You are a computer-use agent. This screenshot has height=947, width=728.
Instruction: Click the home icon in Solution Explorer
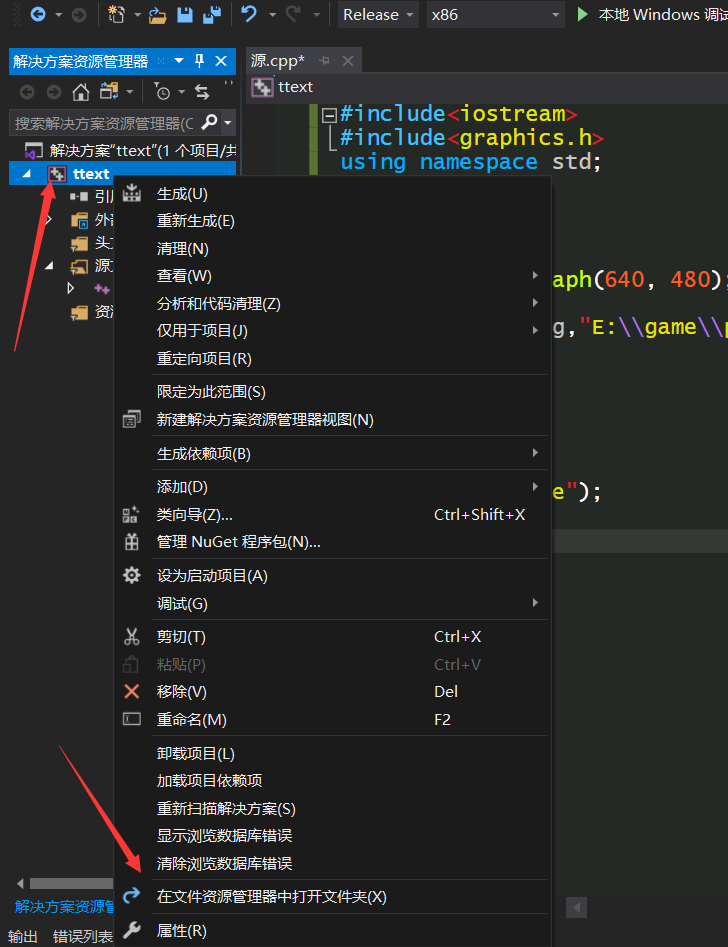pyautogui.click(x=80, y=92)
